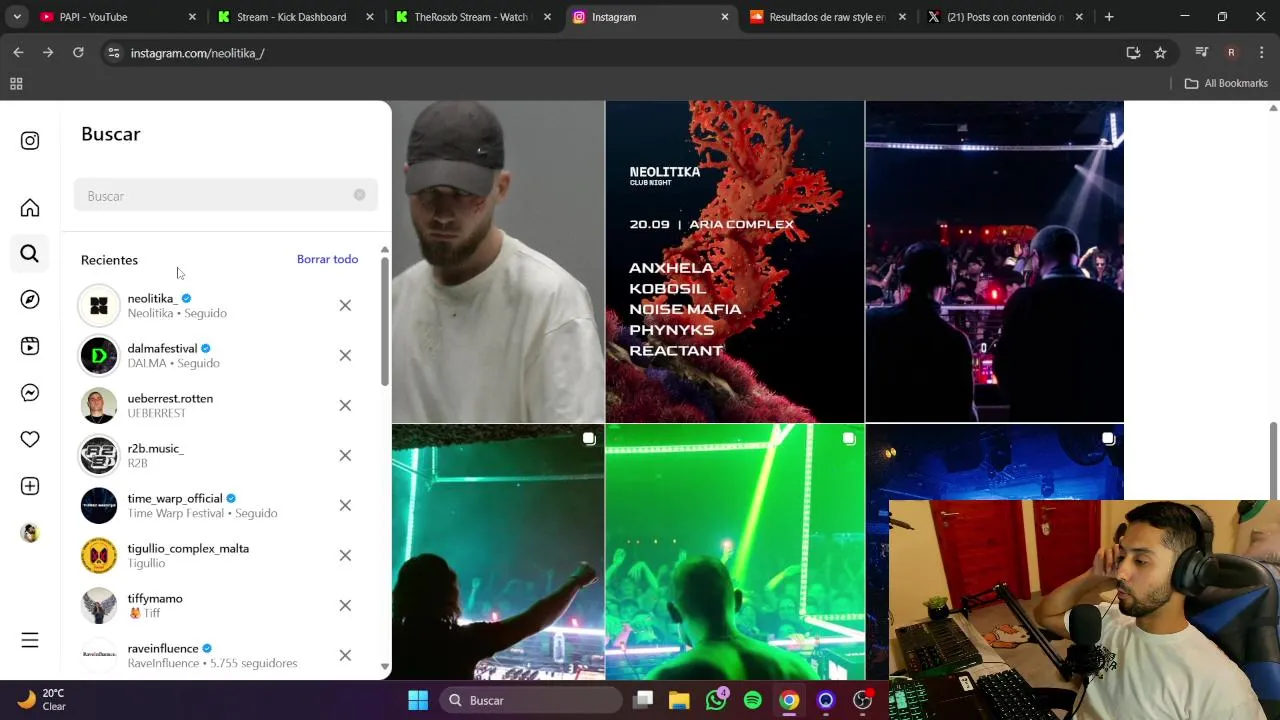Open ueberrest.rotten recent search result
The image size is (1280, 720).
220,405
